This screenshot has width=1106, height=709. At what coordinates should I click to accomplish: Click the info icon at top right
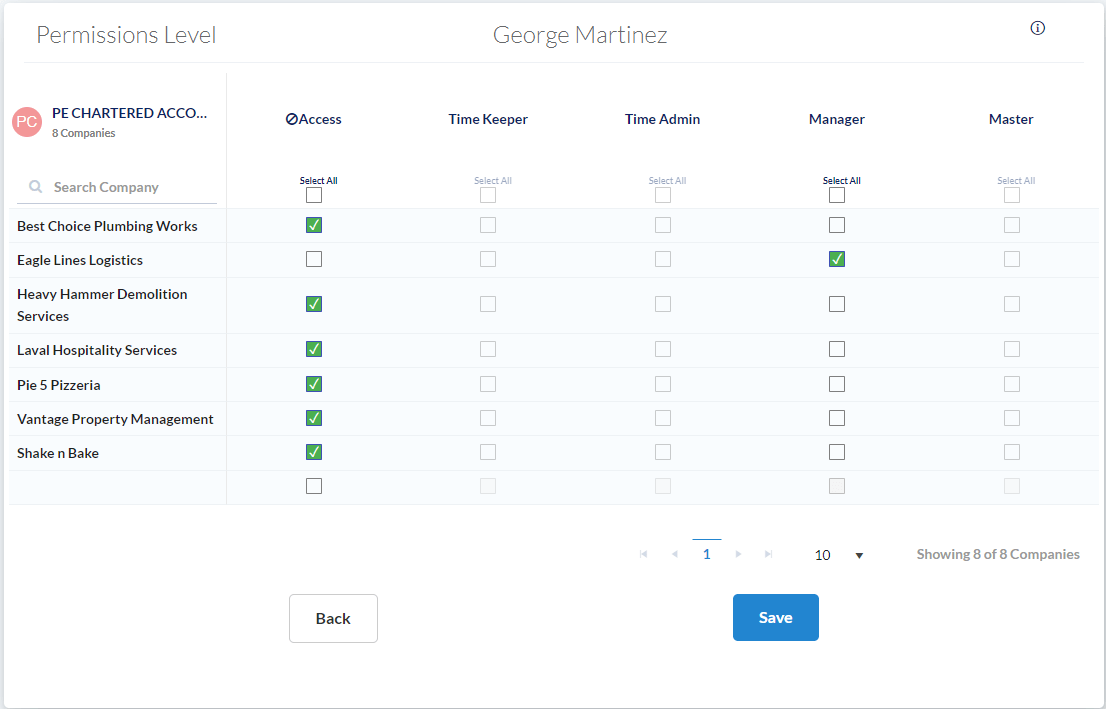[1037, 28]
